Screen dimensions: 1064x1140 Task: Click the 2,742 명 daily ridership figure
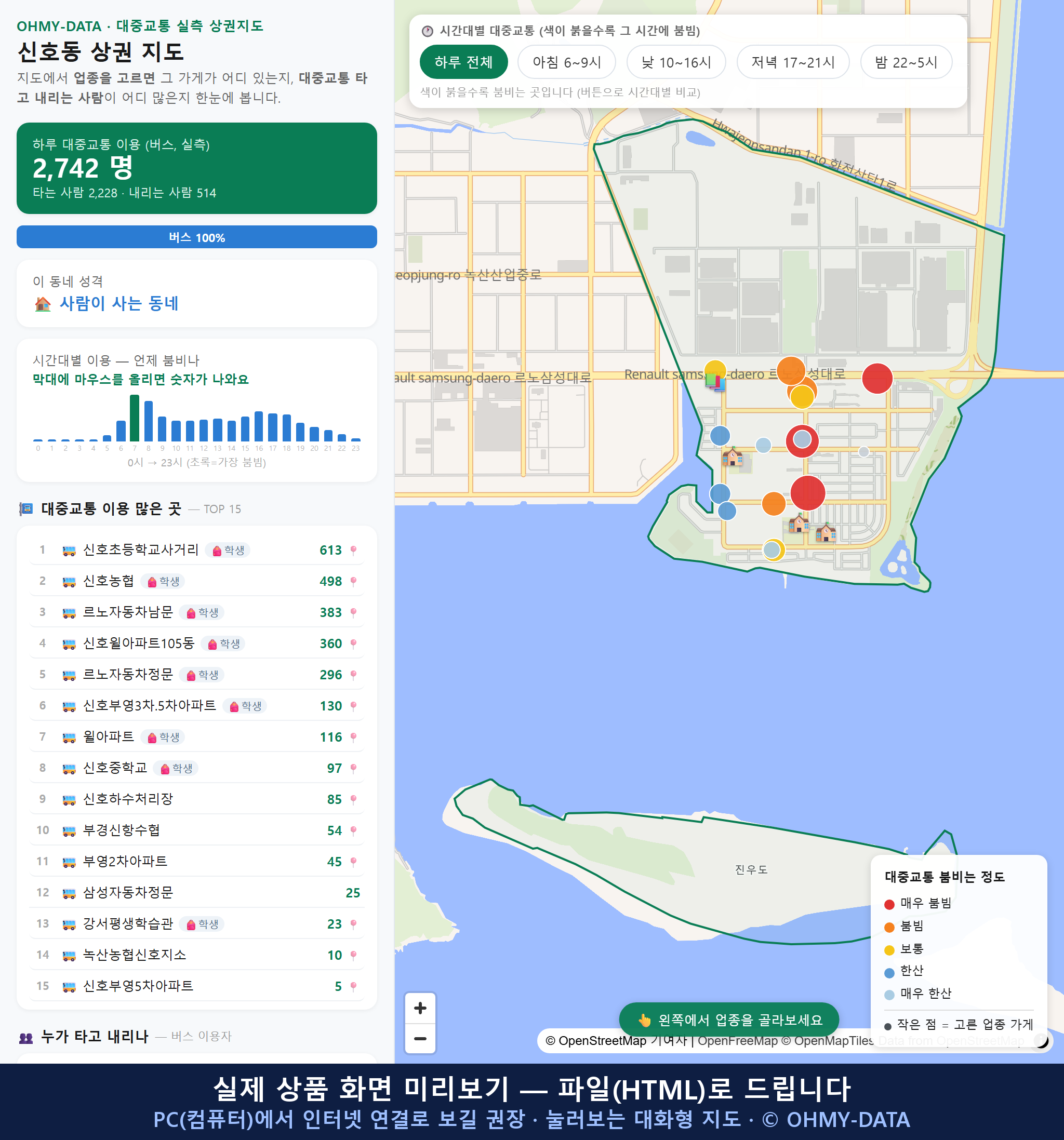(83, 168)
